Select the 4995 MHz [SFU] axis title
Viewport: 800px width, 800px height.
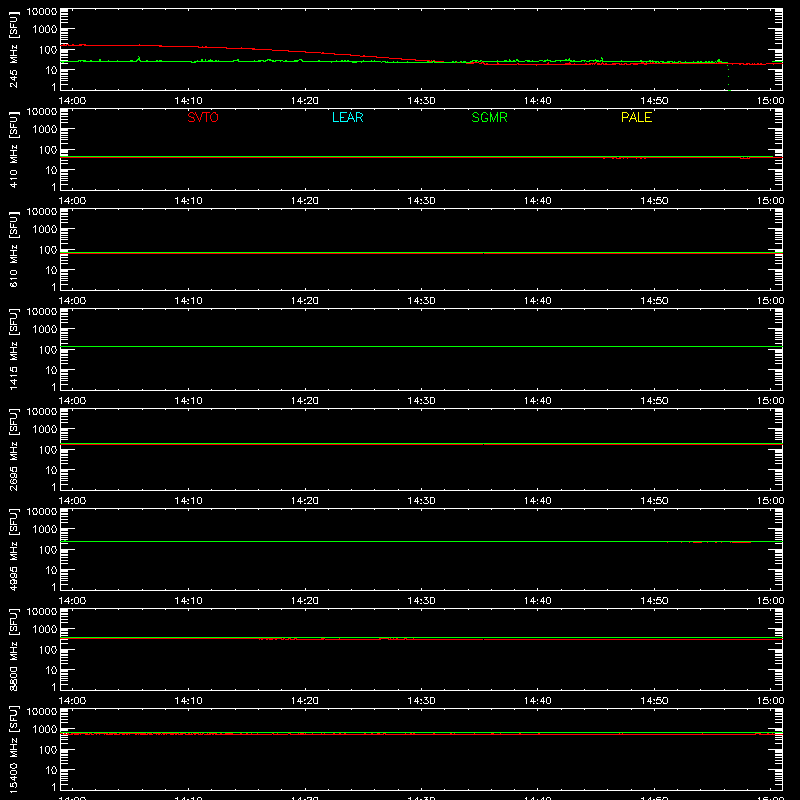coord(13,550)
